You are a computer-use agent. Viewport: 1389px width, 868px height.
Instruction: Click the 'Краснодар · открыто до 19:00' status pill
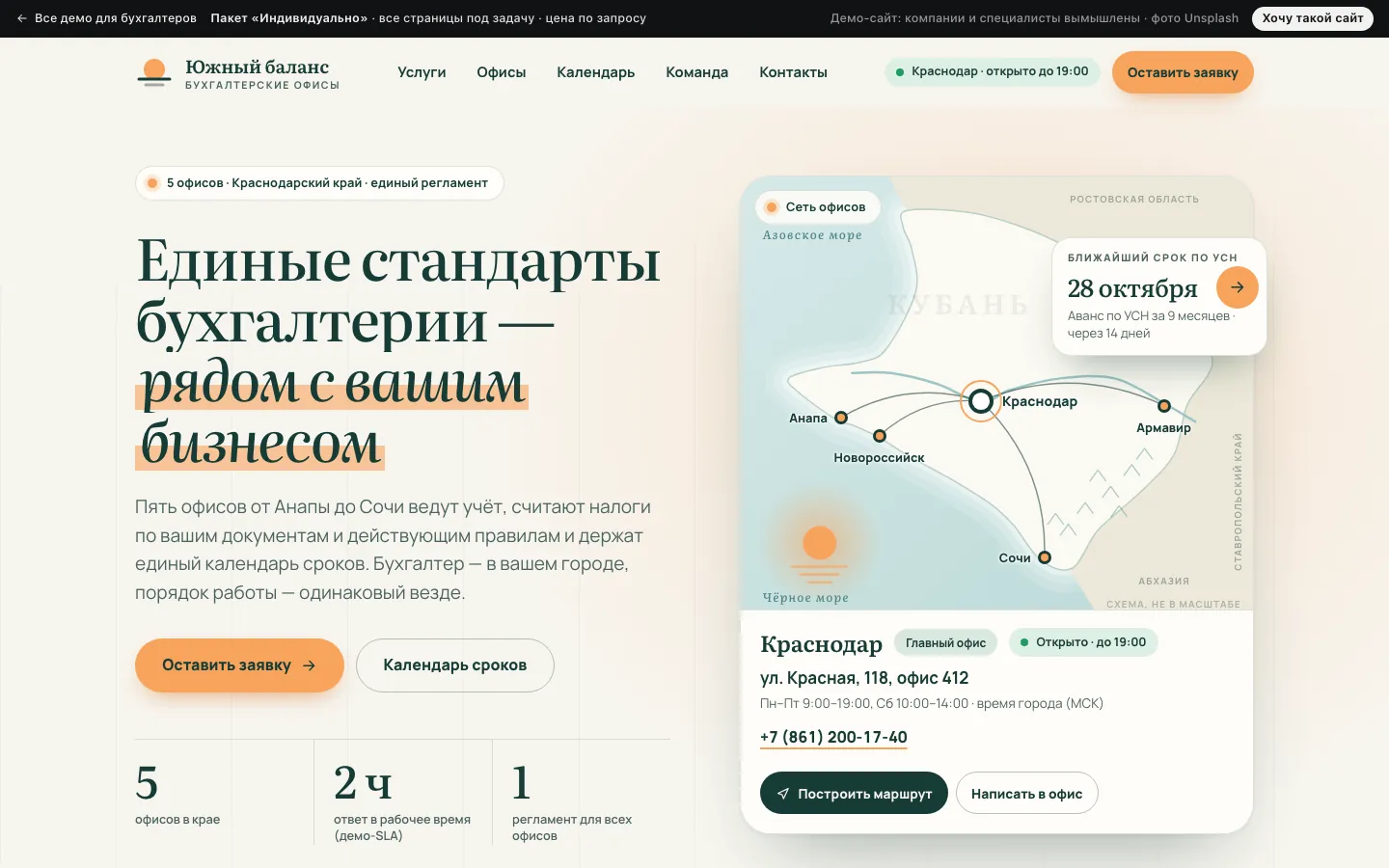coord(992,71)
